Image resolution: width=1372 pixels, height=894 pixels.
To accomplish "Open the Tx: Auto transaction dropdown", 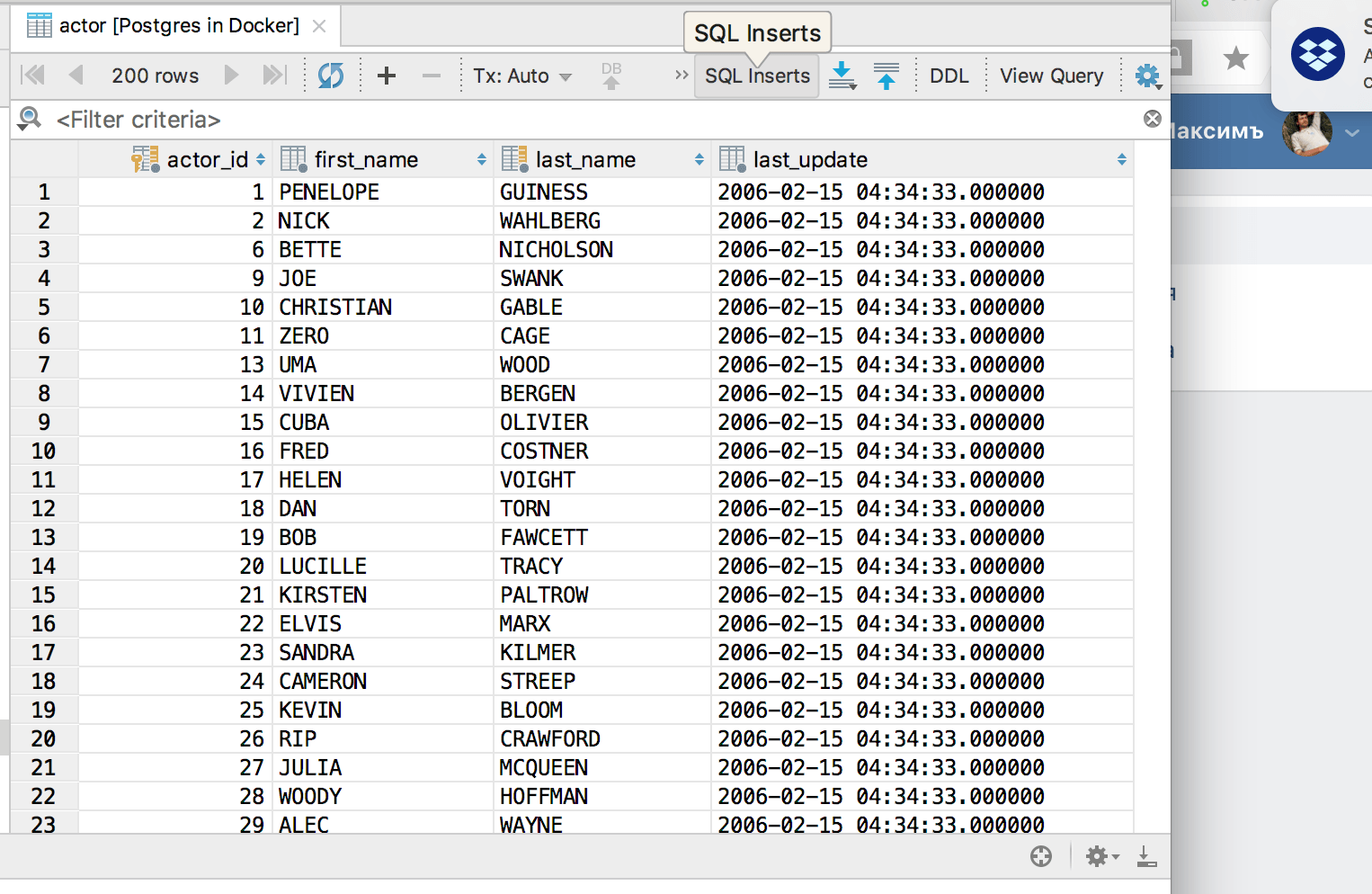I will pos(522,76).
